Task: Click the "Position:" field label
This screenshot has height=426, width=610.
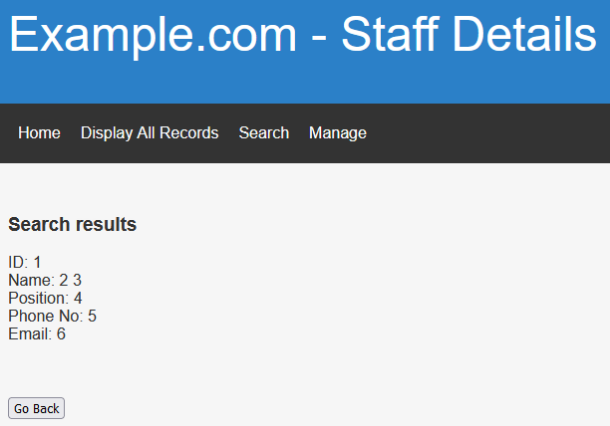Action: [x=38, y=299]
